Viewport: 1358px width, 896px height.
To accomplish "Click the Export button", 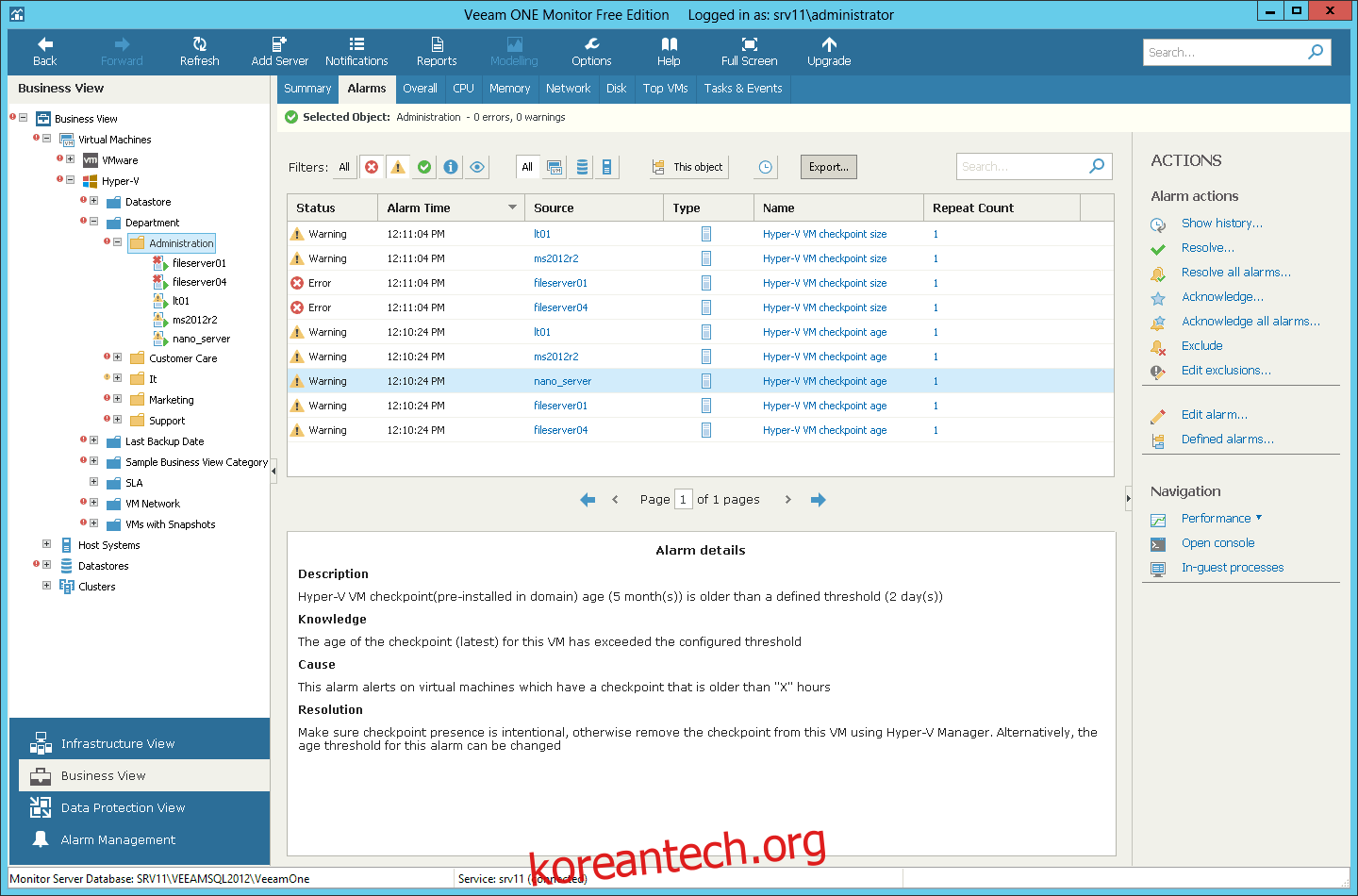I will pyautogui.click(x=828, y=167).
